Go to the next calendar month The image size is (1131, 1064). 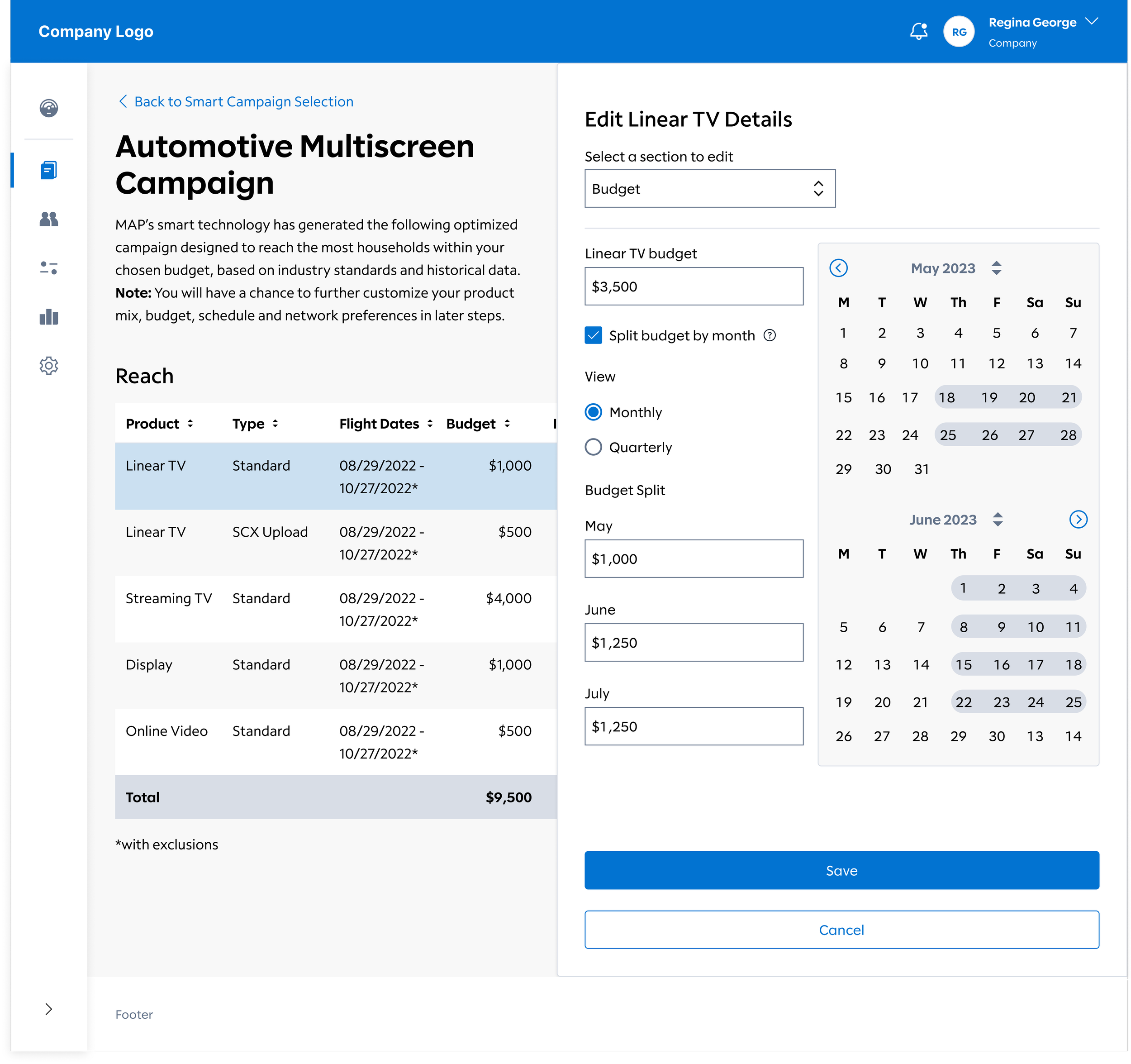pos(1078,520)
